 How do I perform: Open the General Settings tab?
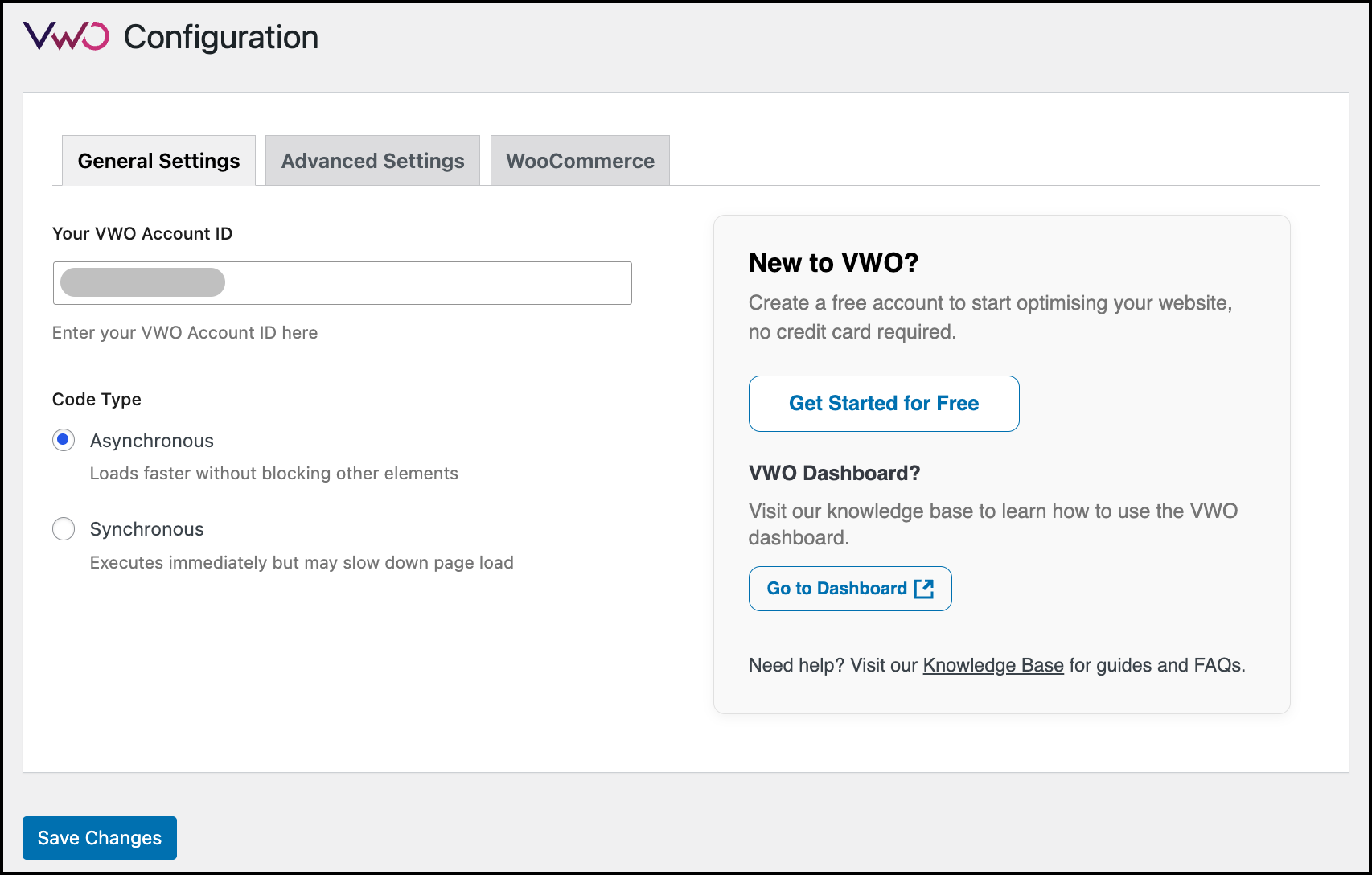pyautogui.click(x=158, y=161)
